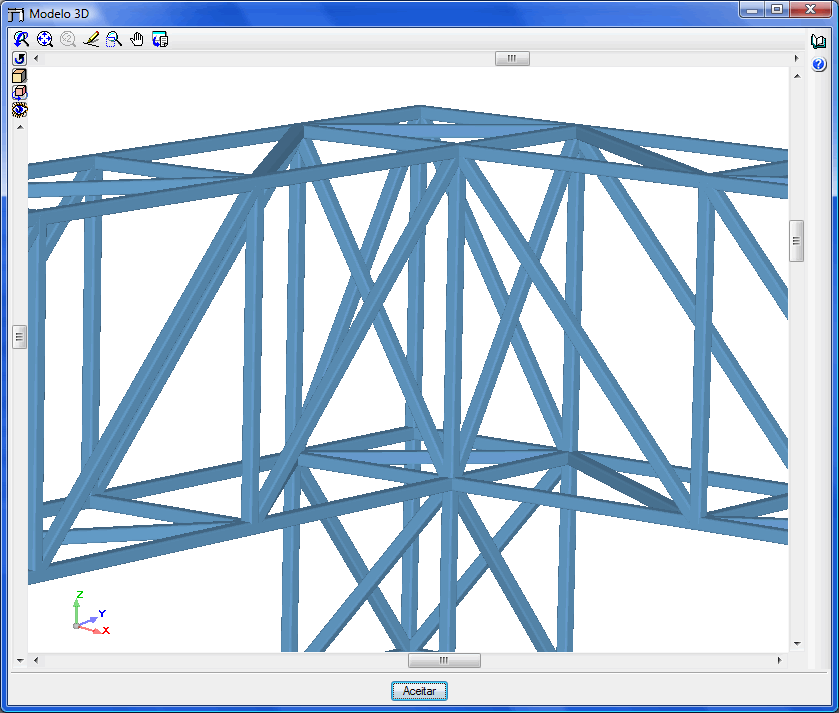Click the right scrollbar up arrow

[797, 76]
